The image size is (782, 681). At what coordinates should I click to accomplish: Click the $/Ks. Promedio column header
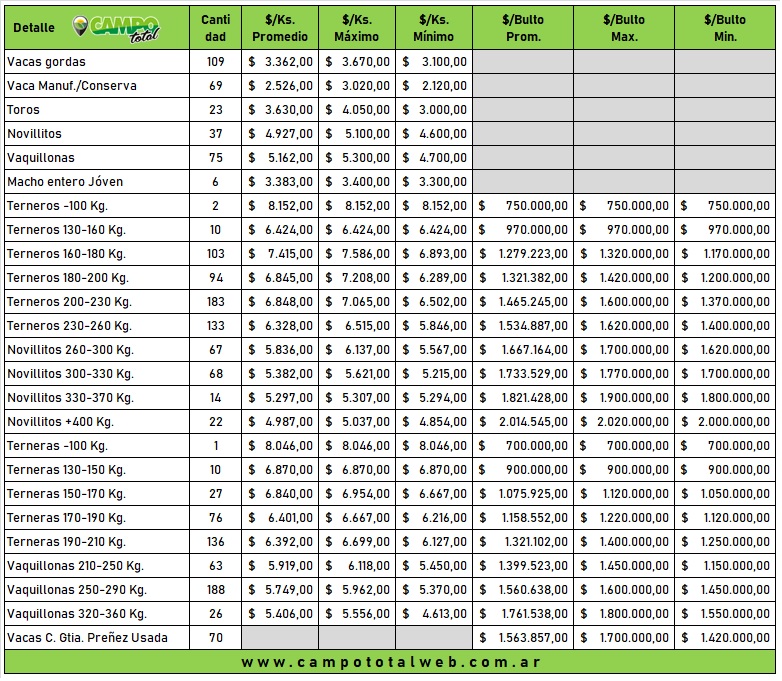tap(280, 28)
